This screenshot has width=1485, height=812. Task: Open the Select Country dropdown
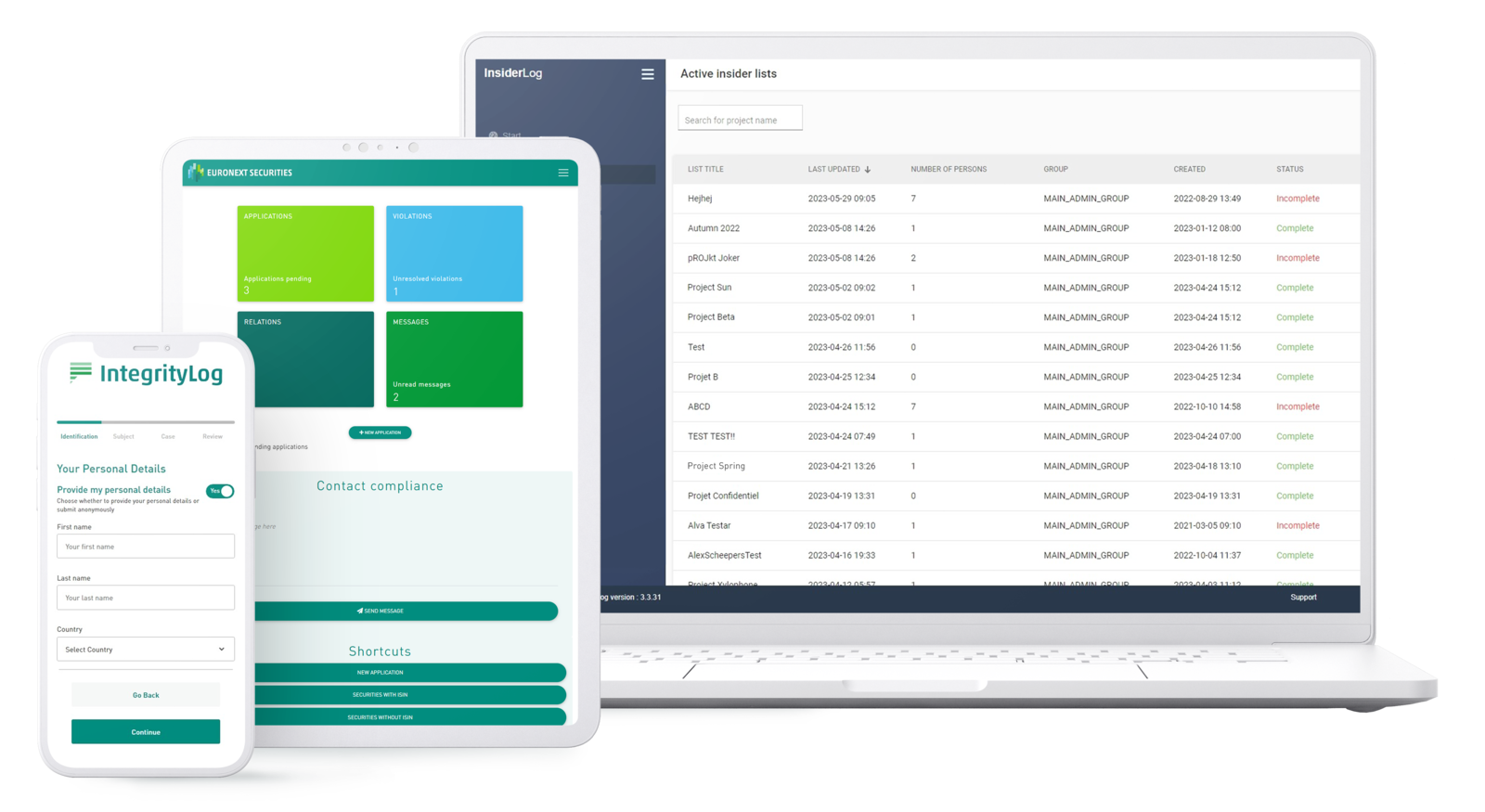coord(146,650)
